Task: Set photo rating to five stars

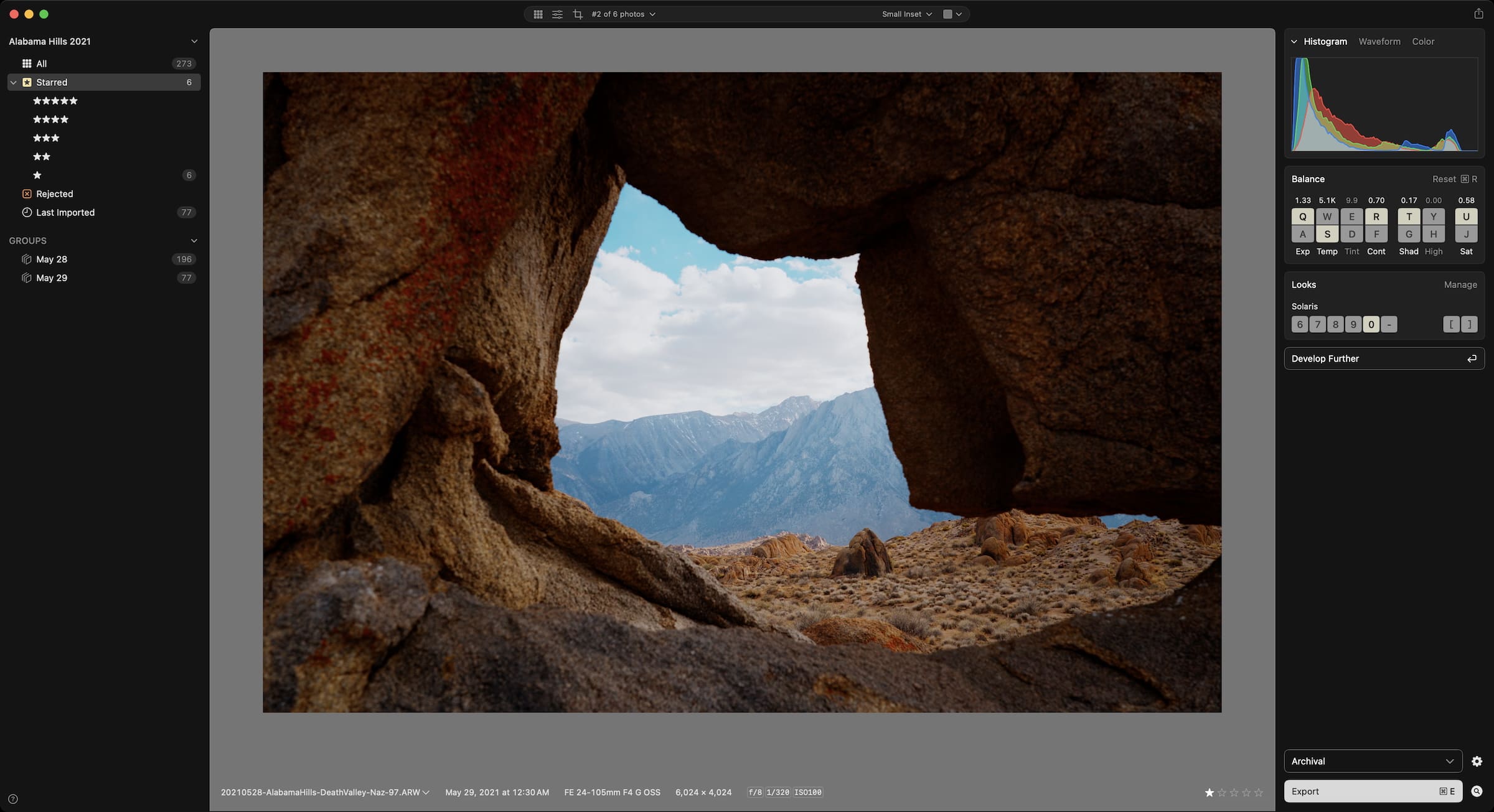Action: [x=1259, y=792]
